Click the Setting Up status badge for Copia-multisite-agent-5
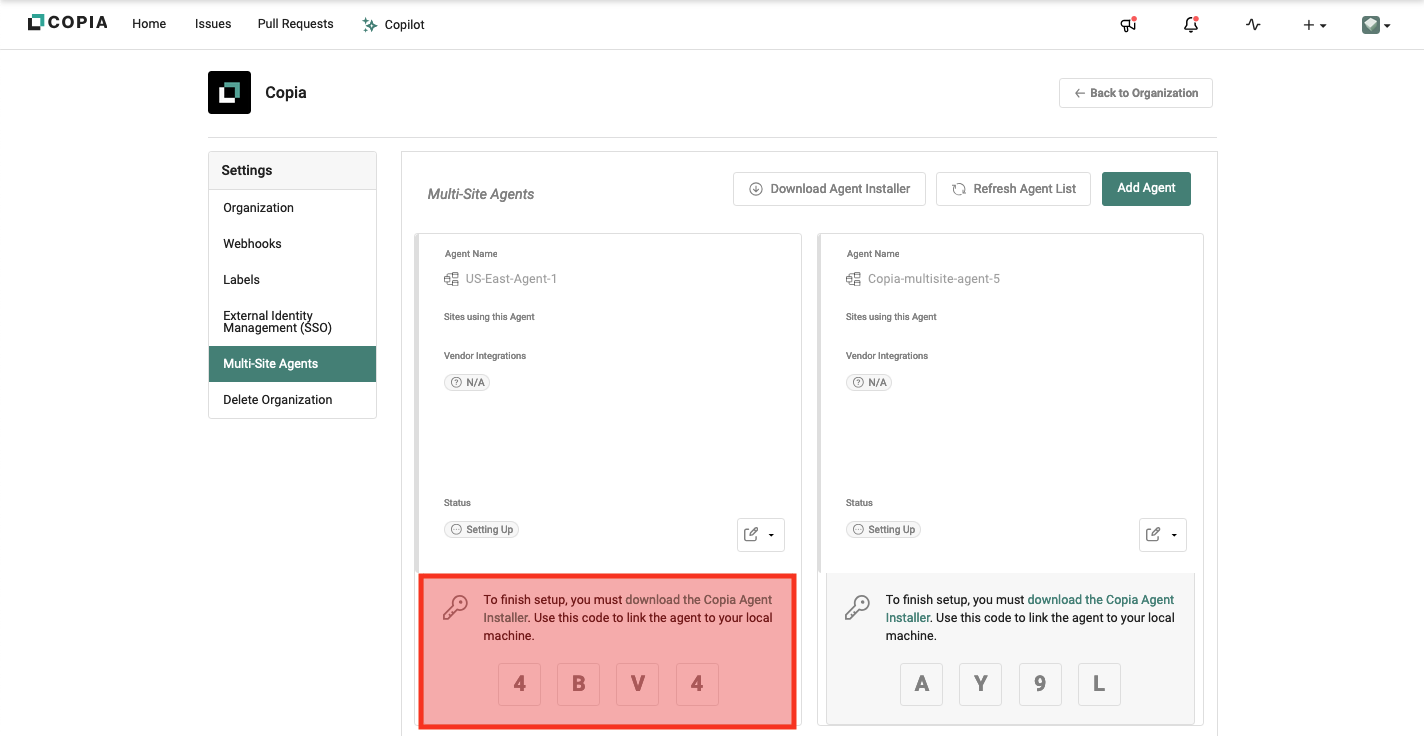Screen dimensions: 1424x736 [x=883, y=530]
